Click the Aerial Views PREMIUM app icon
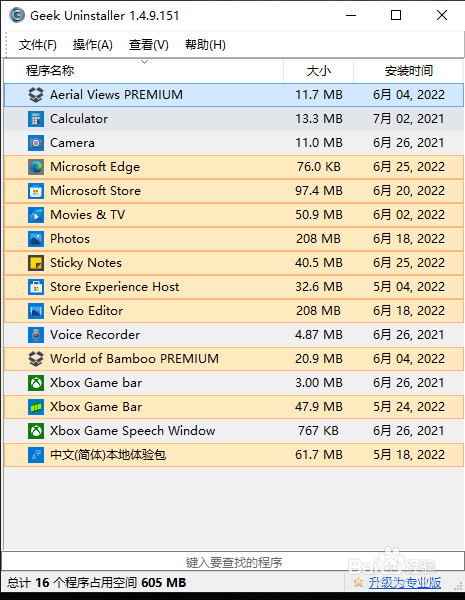 click(x=36, y=95)
